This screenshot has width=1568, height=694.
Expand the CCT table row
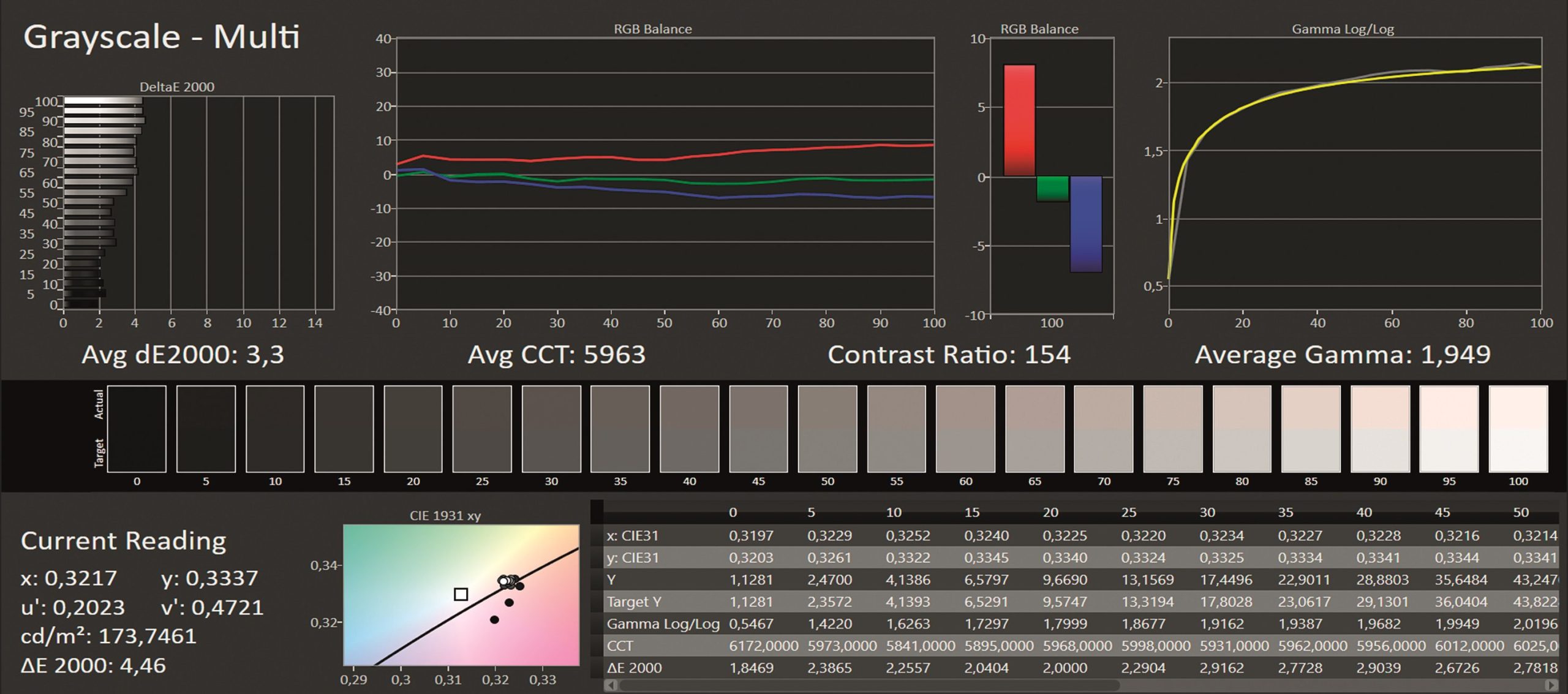(619, 646)
